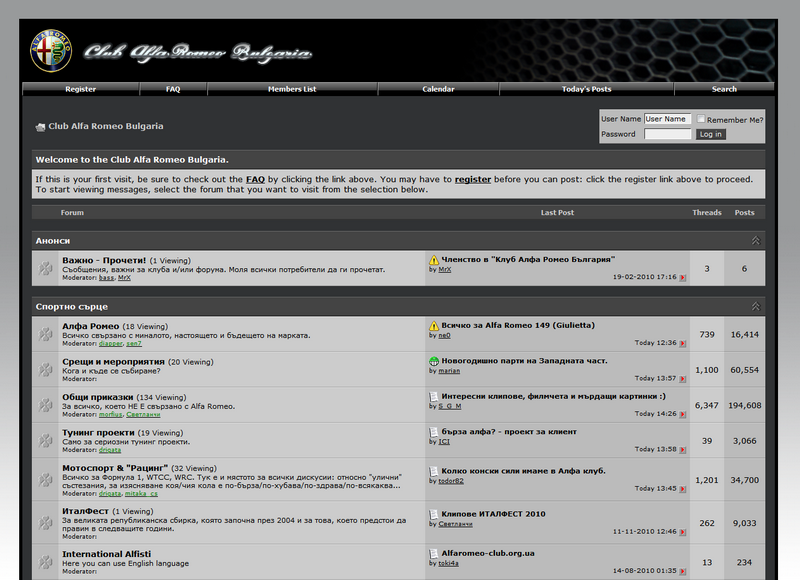This screenshot has height=580, width=800.
Task: Click the Alfa Romeo logo badge
Action: click(x=51, y=51)
